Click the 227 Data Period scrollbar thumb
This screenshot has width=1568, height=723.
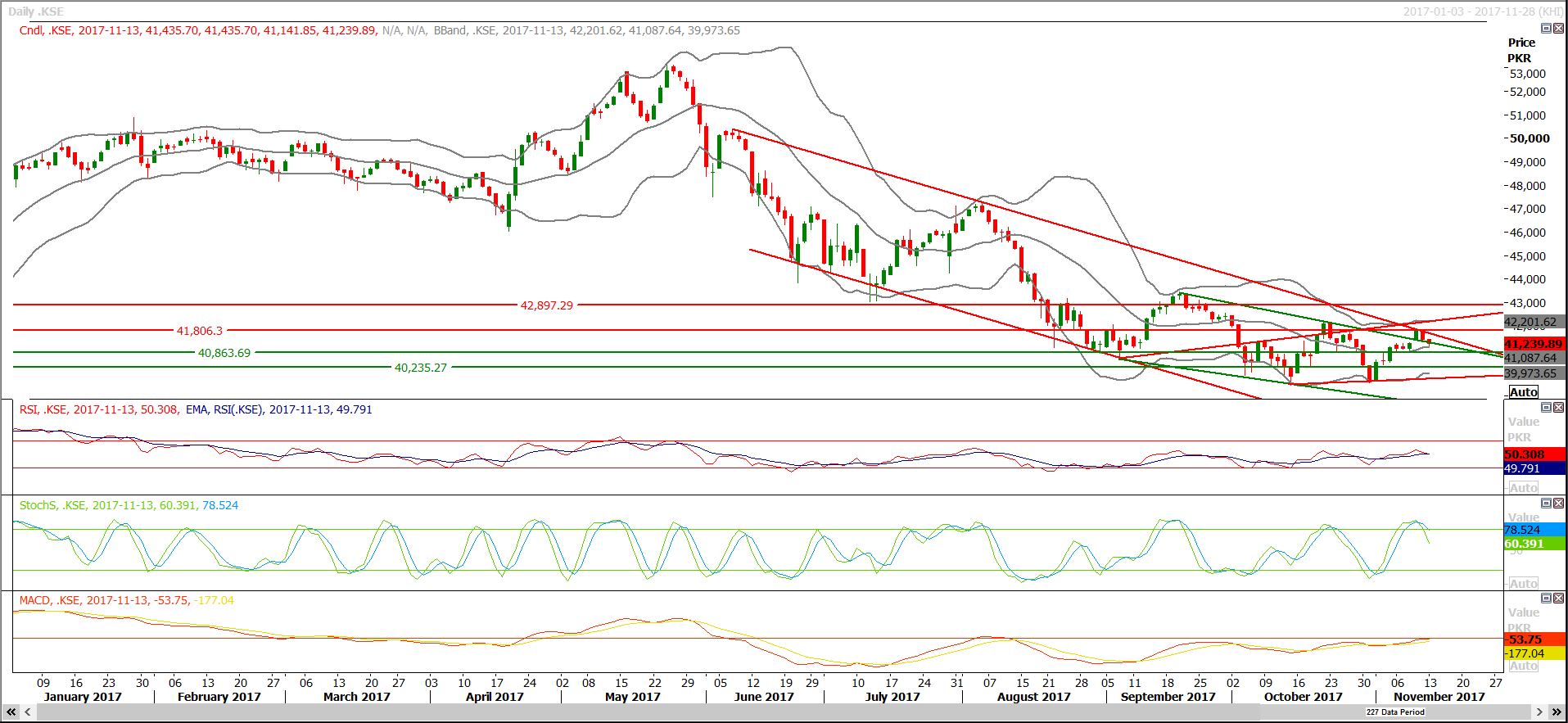coord(1394,712)
